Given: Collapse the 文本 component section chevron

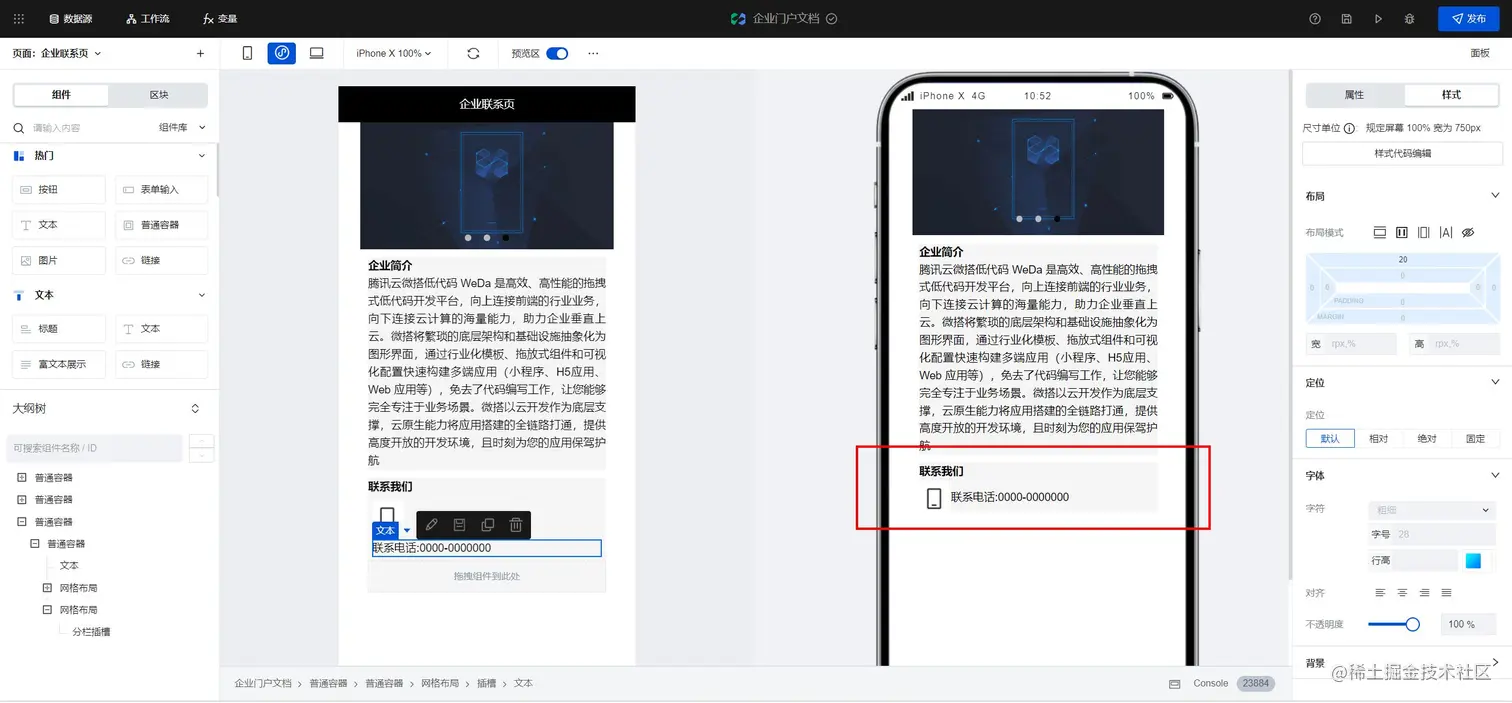Looking at the screenshot, I should [202, 295].
